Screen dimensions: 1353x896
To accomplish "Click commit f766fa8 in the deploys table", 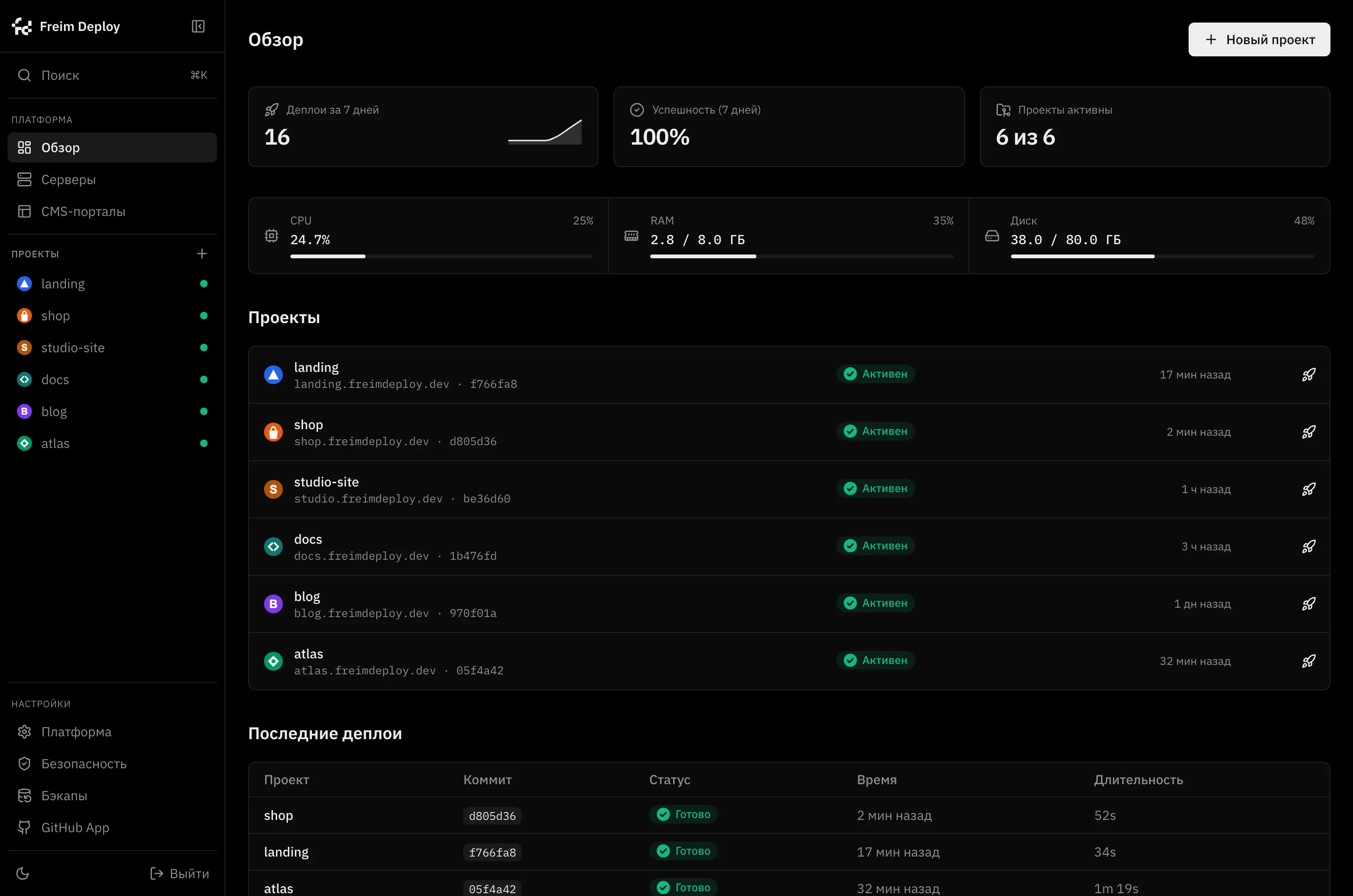I will [x=492, y=853].
